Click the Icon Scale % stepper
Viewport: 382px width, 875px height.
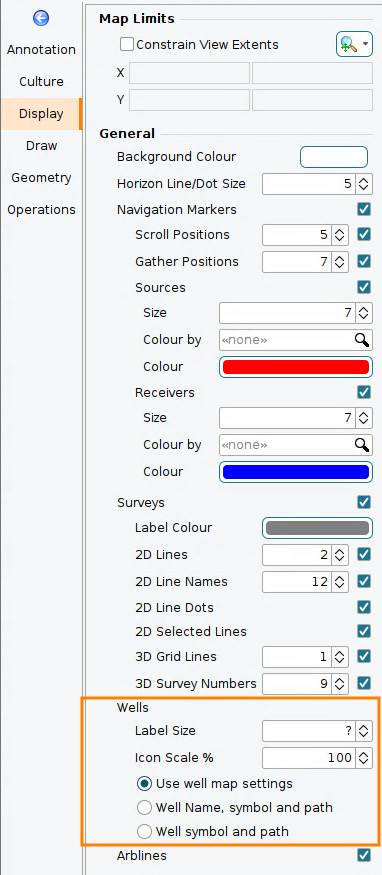[364, 757]
